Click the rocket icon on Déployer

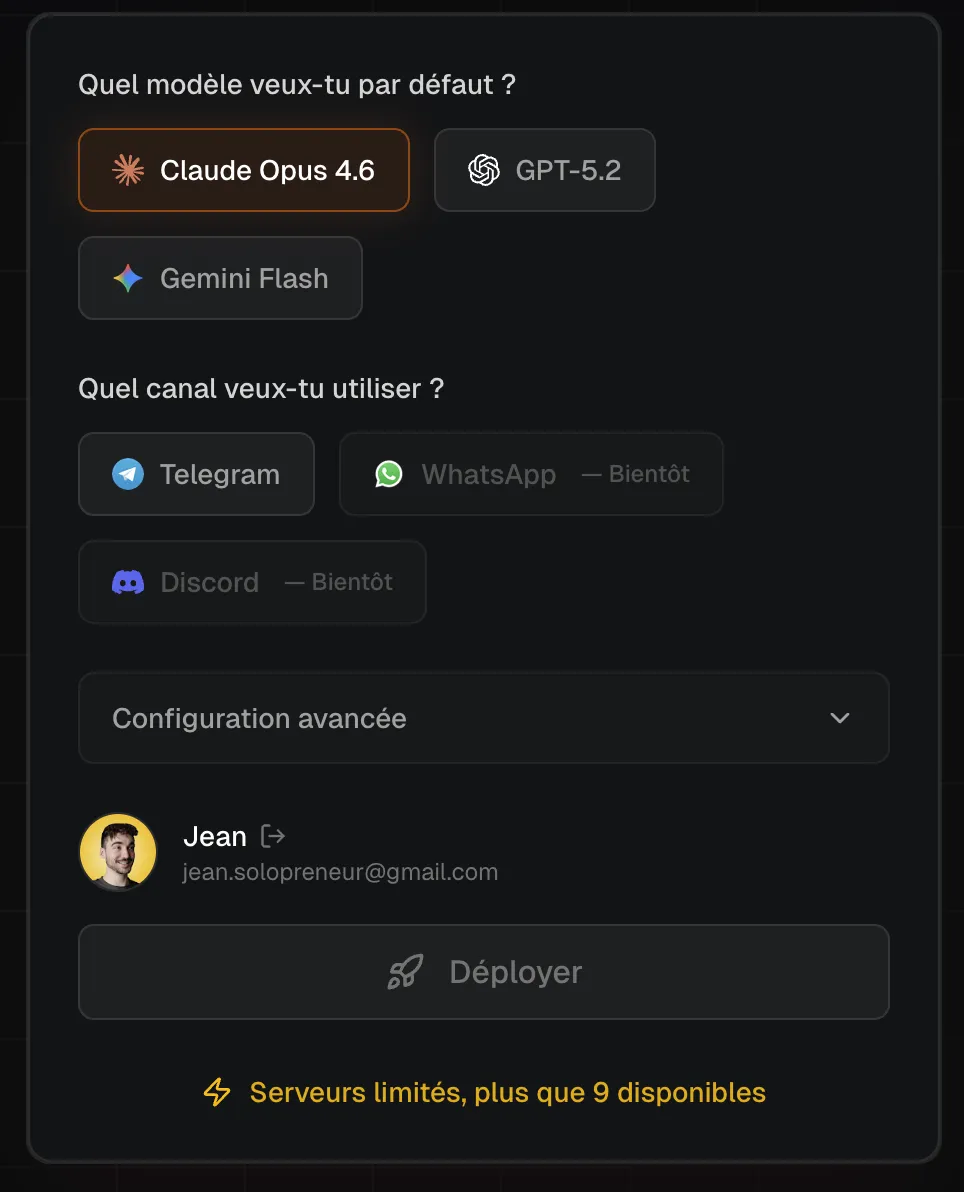[405, 971]
